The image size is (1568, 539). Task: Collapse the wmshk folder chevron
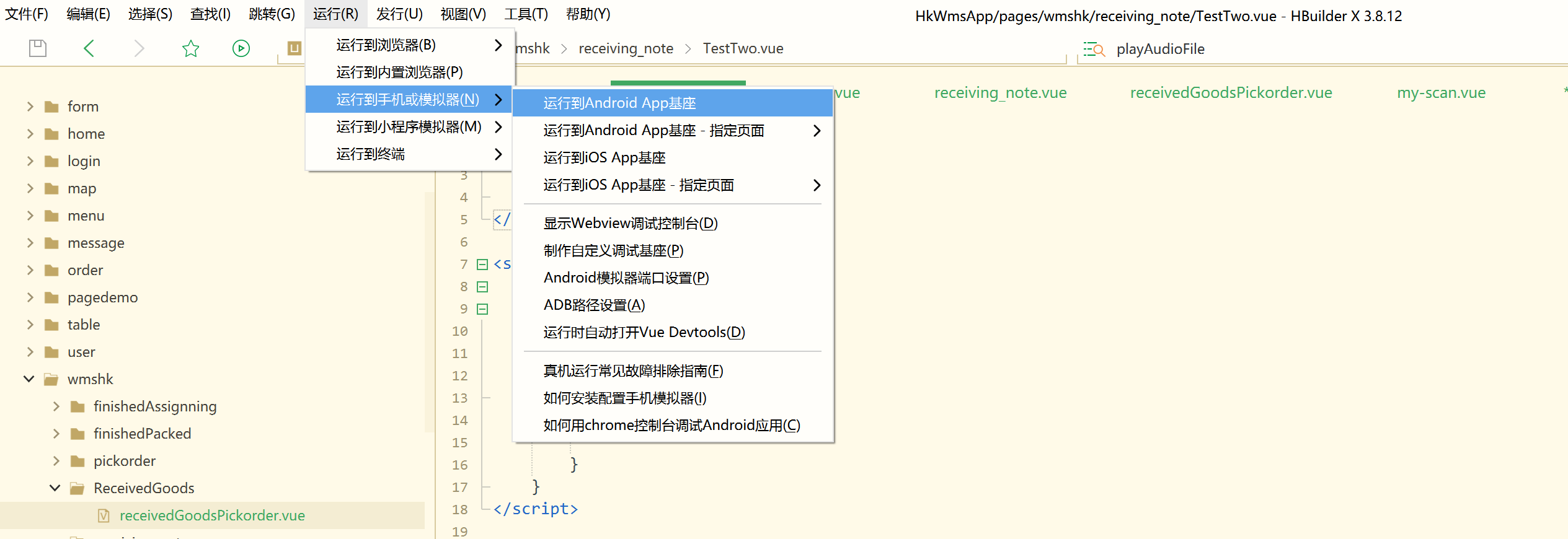[x=29, y=379]
